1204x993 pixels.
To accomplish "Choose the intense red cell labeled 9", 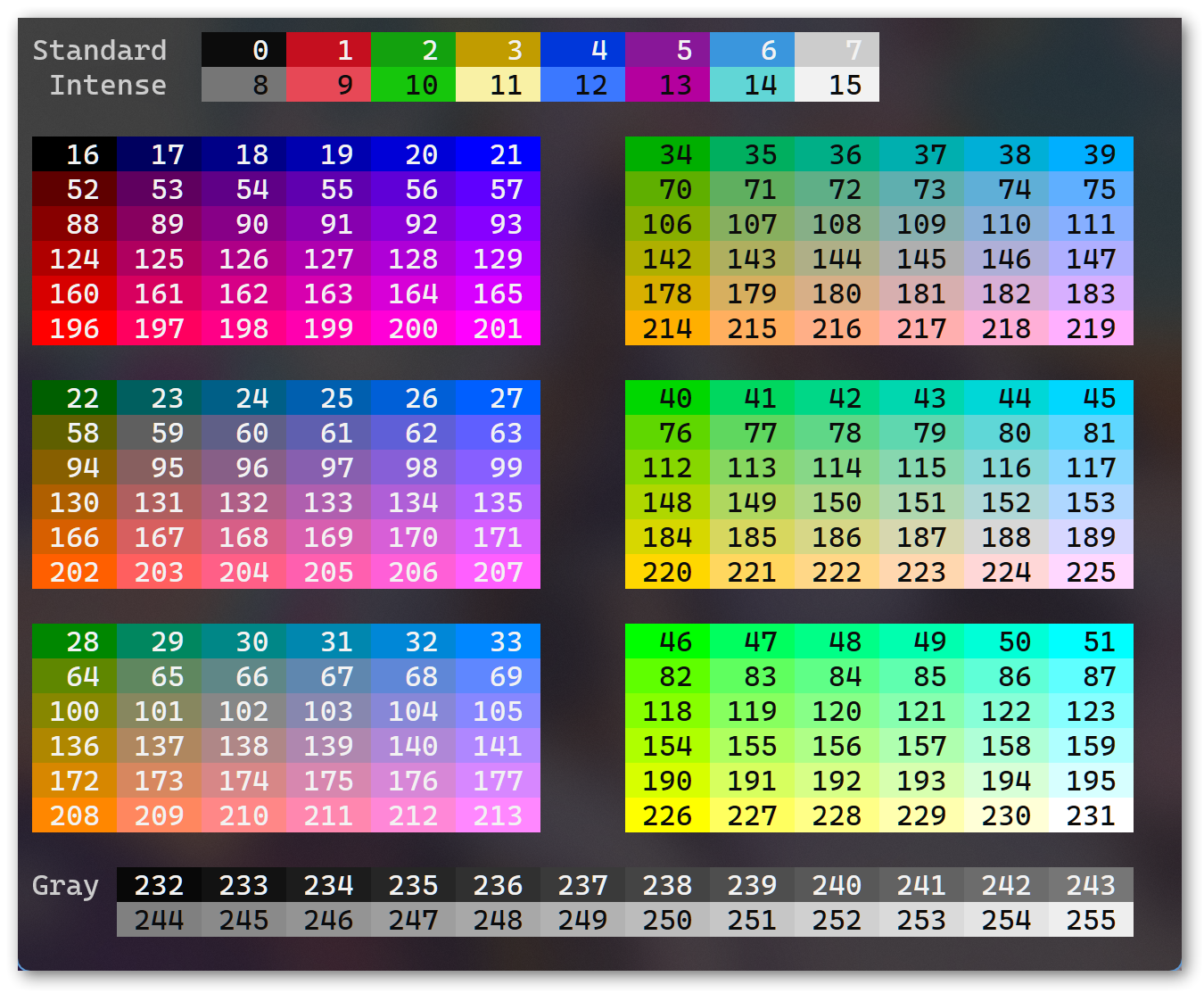I will pyautogui.click(x=328, y=85).
